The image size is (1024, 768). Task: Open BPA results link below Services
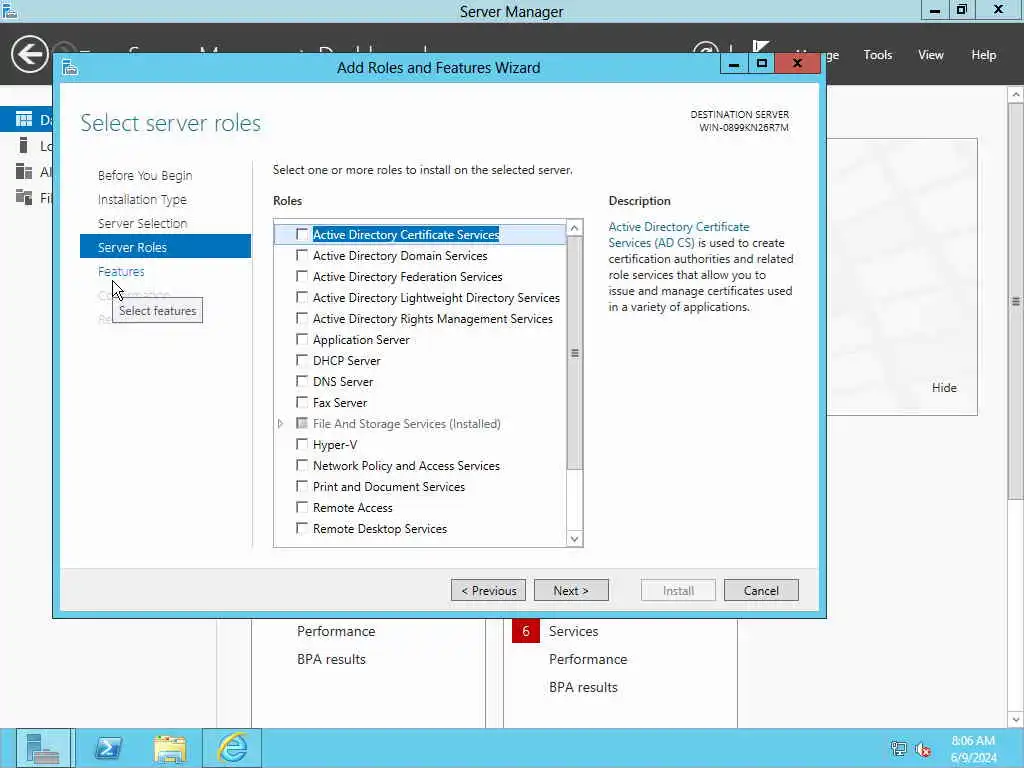[x=583, y=688]
